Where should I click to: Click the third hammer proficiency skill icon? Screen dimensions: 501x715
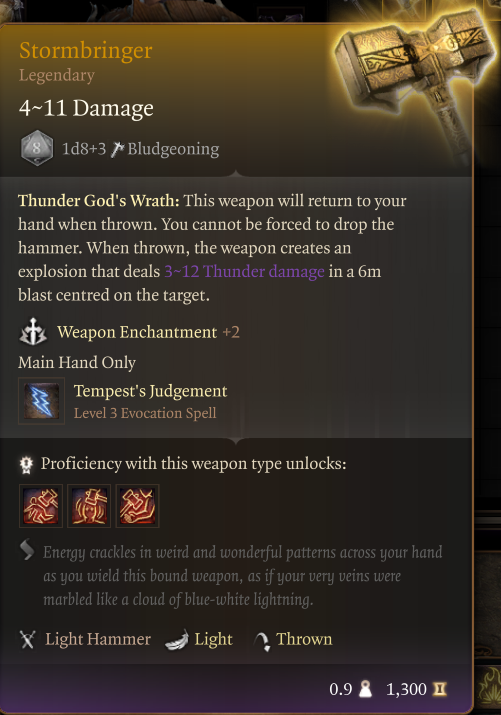[138, 506]
